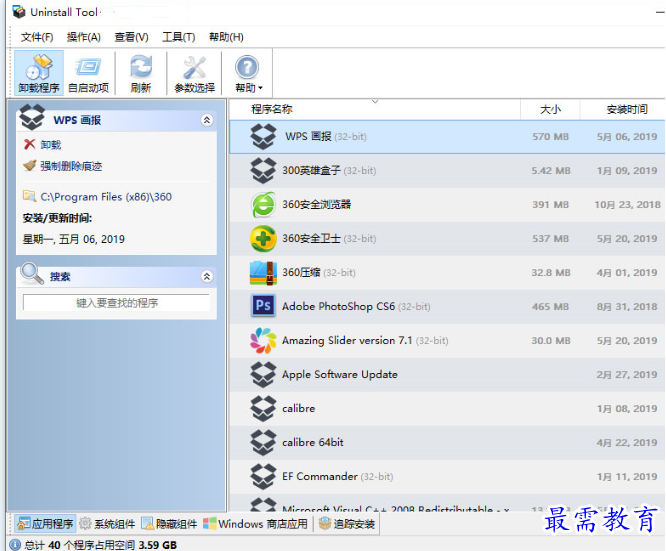Click the broom icon for 强制删除痕迹
Screen dimensions: 666x551
[29, 165]
